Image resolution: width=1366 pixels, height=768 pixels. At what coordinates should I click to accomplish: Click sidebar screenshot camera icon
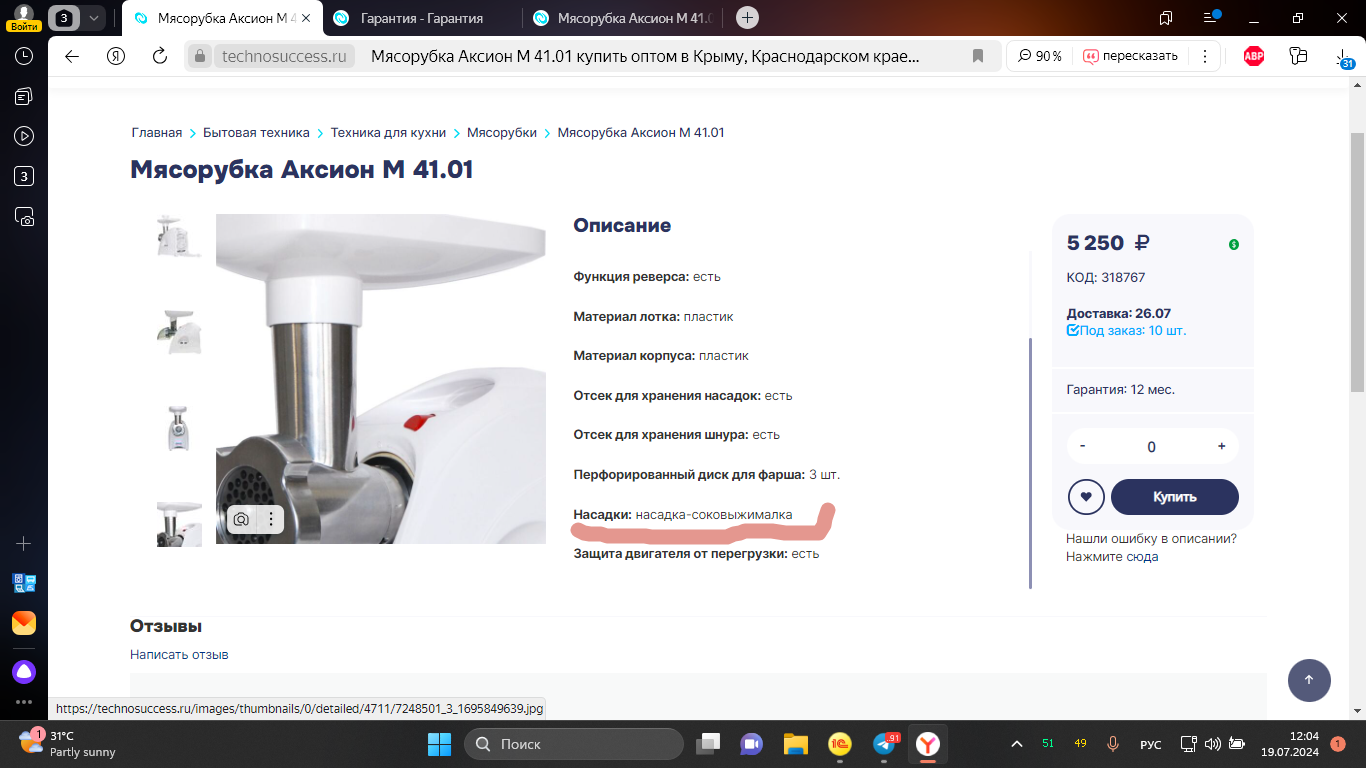[24, 216]
